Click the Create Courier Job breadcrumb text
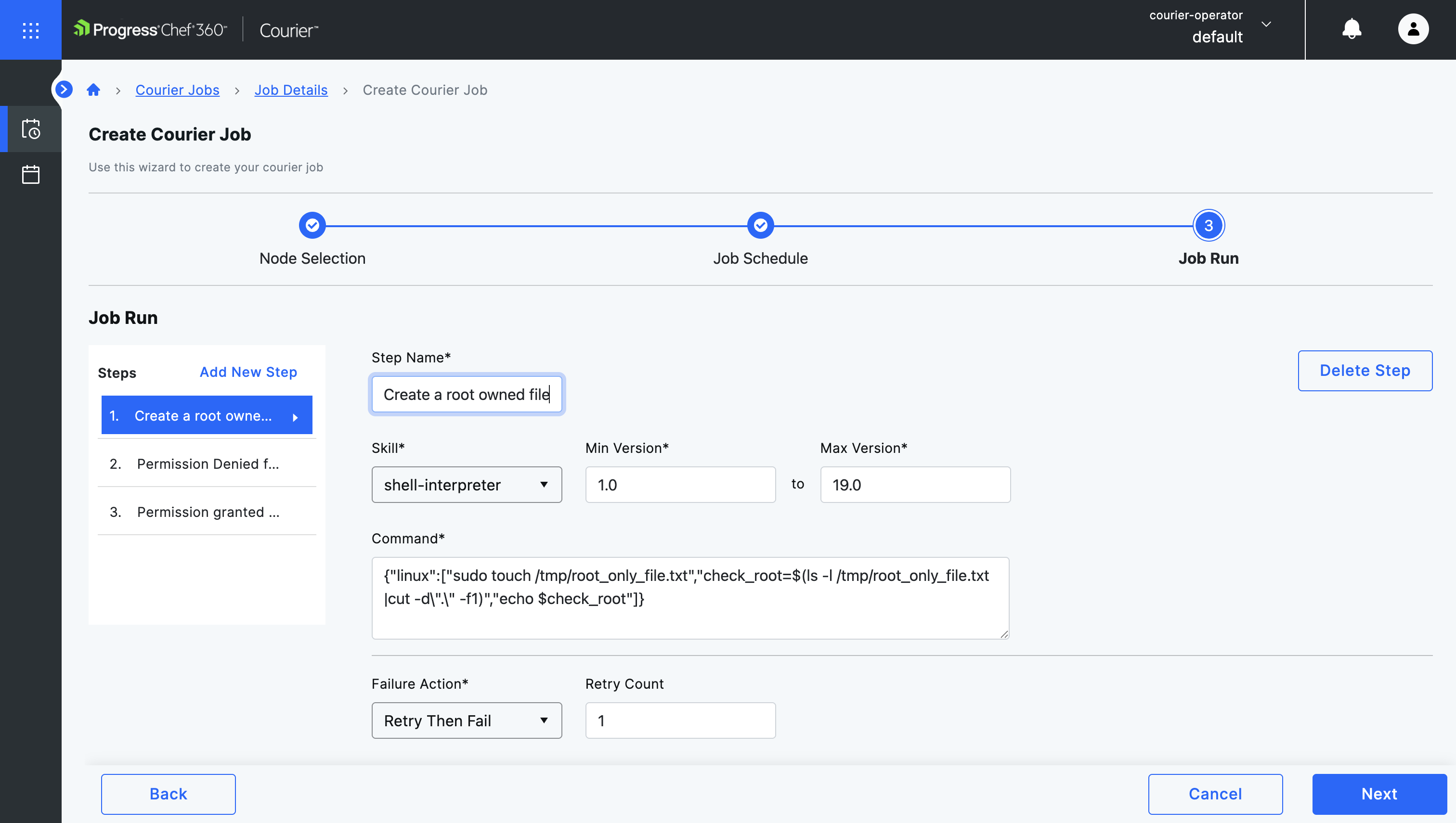 pyautogui.click(x=425, y=90)
